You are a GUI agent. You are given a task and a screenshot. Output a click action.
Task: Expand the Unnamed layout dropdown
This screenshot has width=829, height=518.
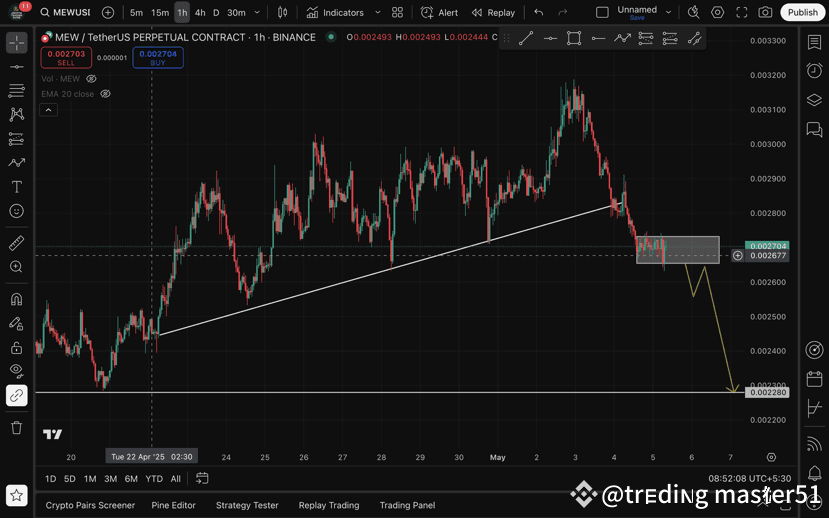pos(669,12)
